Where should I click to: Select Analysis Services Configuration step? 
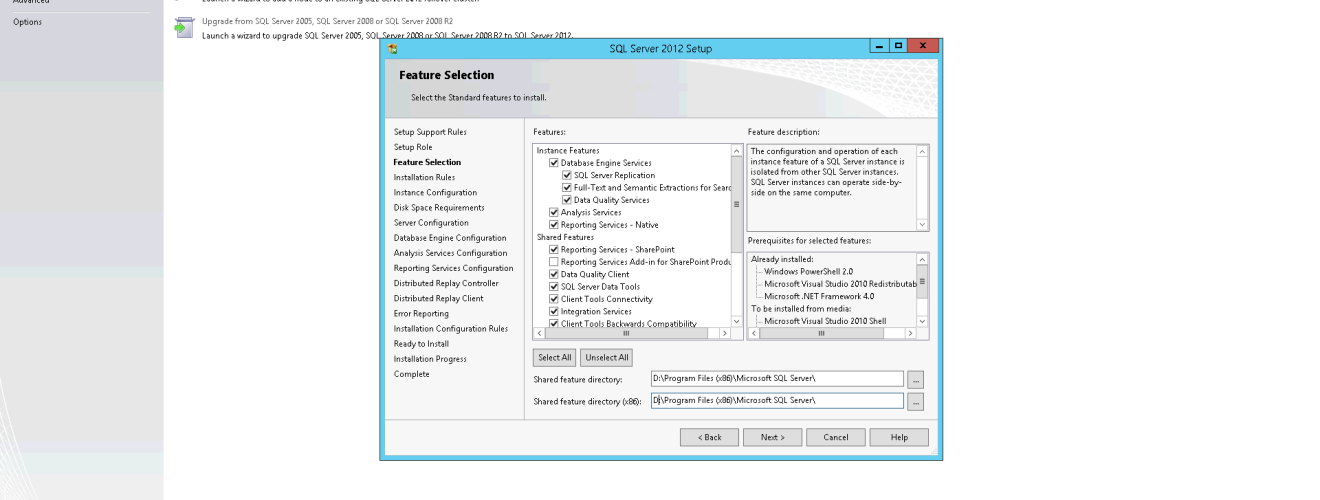point(450,253)
